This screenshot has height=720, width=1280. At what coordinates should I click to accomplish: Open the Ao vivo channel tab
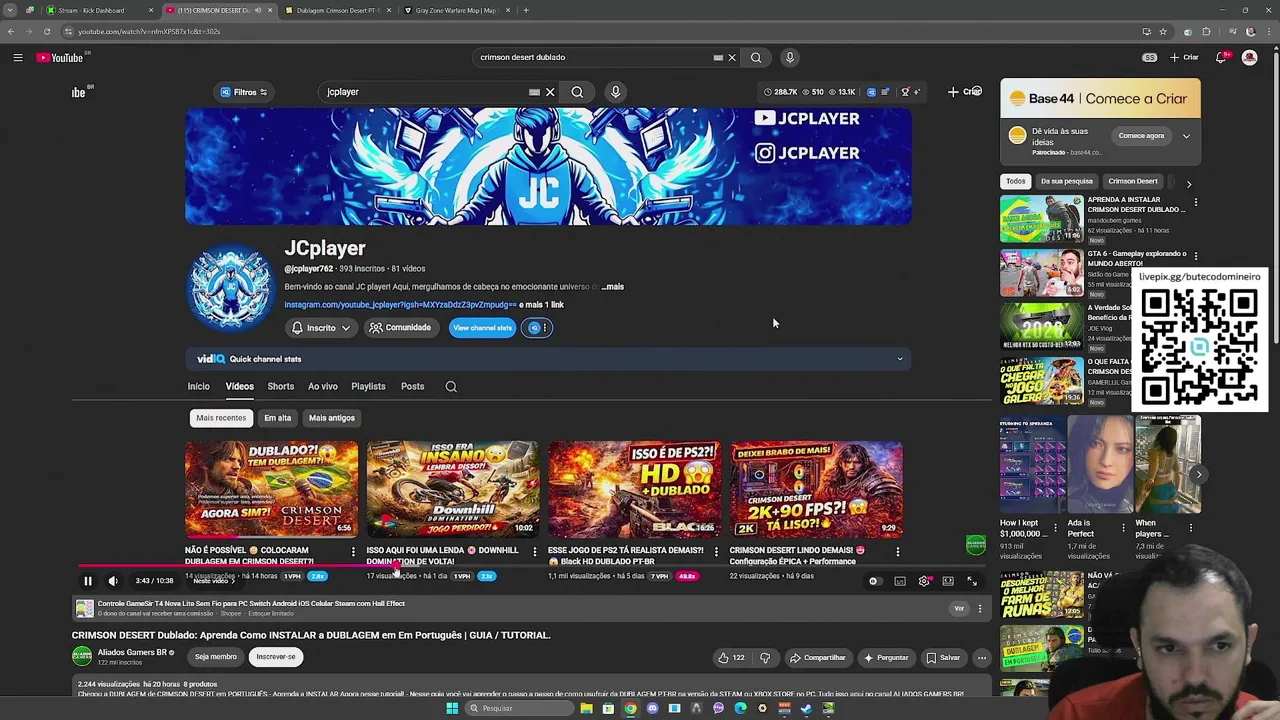pos(322,386)
